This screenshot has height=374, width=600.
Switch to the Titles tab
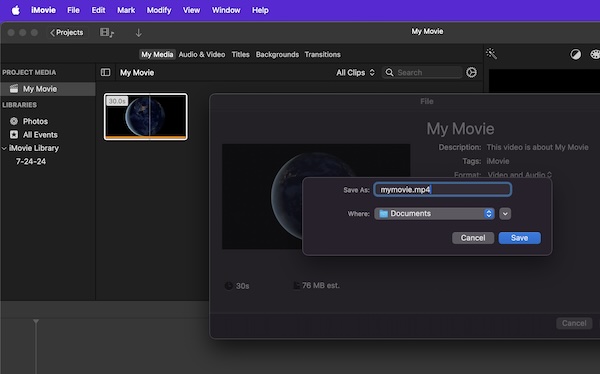coord(240,54)
